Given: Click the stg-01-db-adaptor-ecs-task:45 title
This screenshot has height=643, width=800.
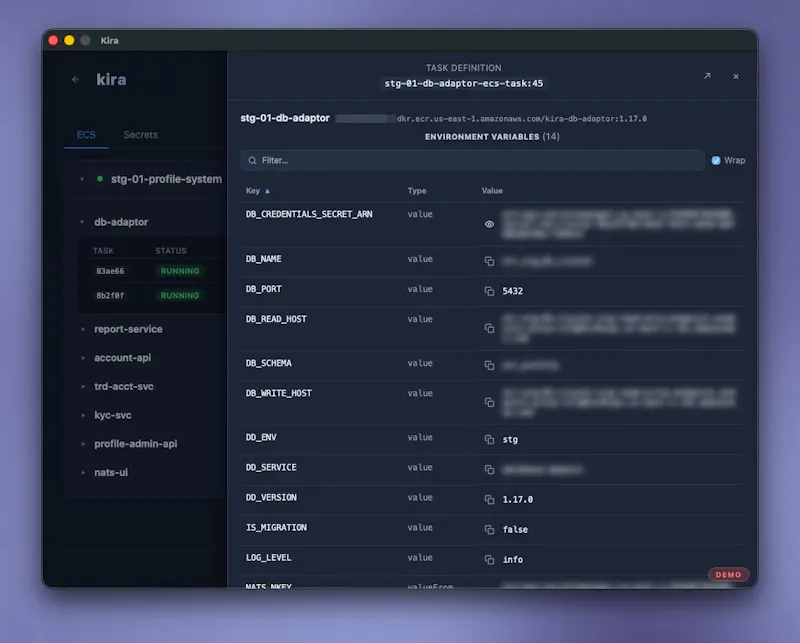Looking at the screenshot, I should click(464, 83).
